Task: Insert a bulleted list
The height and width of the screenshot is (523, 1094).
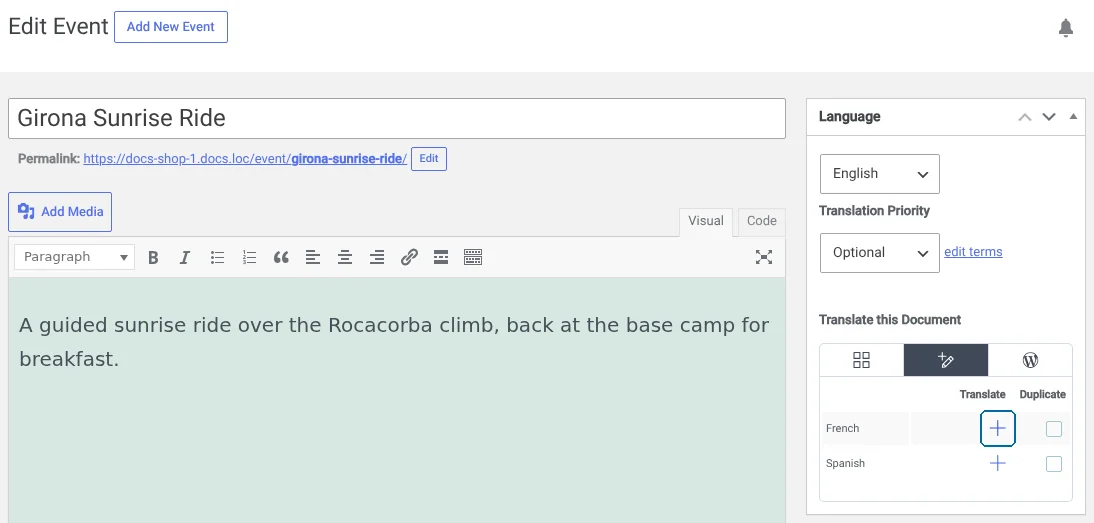Action: [217, 257]
